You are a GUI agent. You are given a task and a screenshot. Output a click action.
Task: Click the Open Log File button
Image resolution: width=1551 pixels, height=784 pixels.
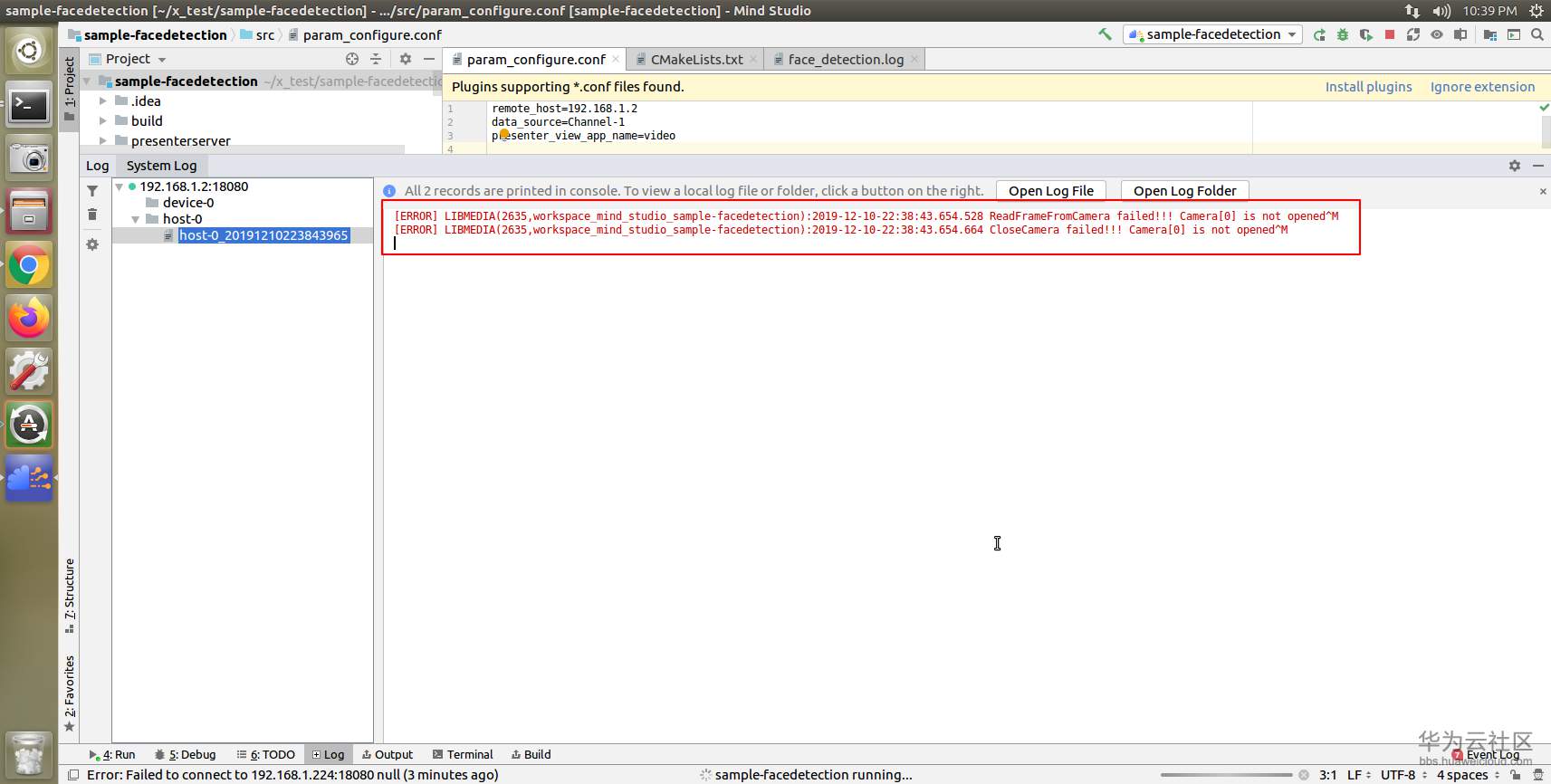[x=1051, y=191]
